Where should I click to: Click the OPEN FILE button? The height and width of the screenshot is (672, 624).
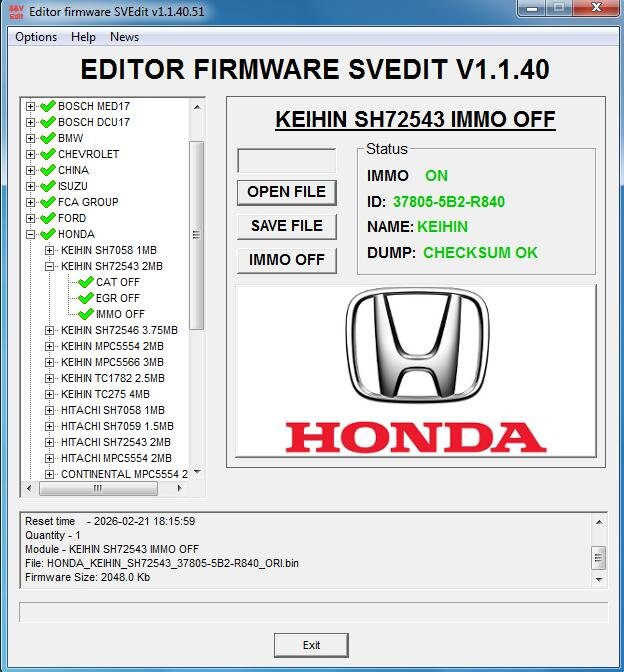[287, 192]
